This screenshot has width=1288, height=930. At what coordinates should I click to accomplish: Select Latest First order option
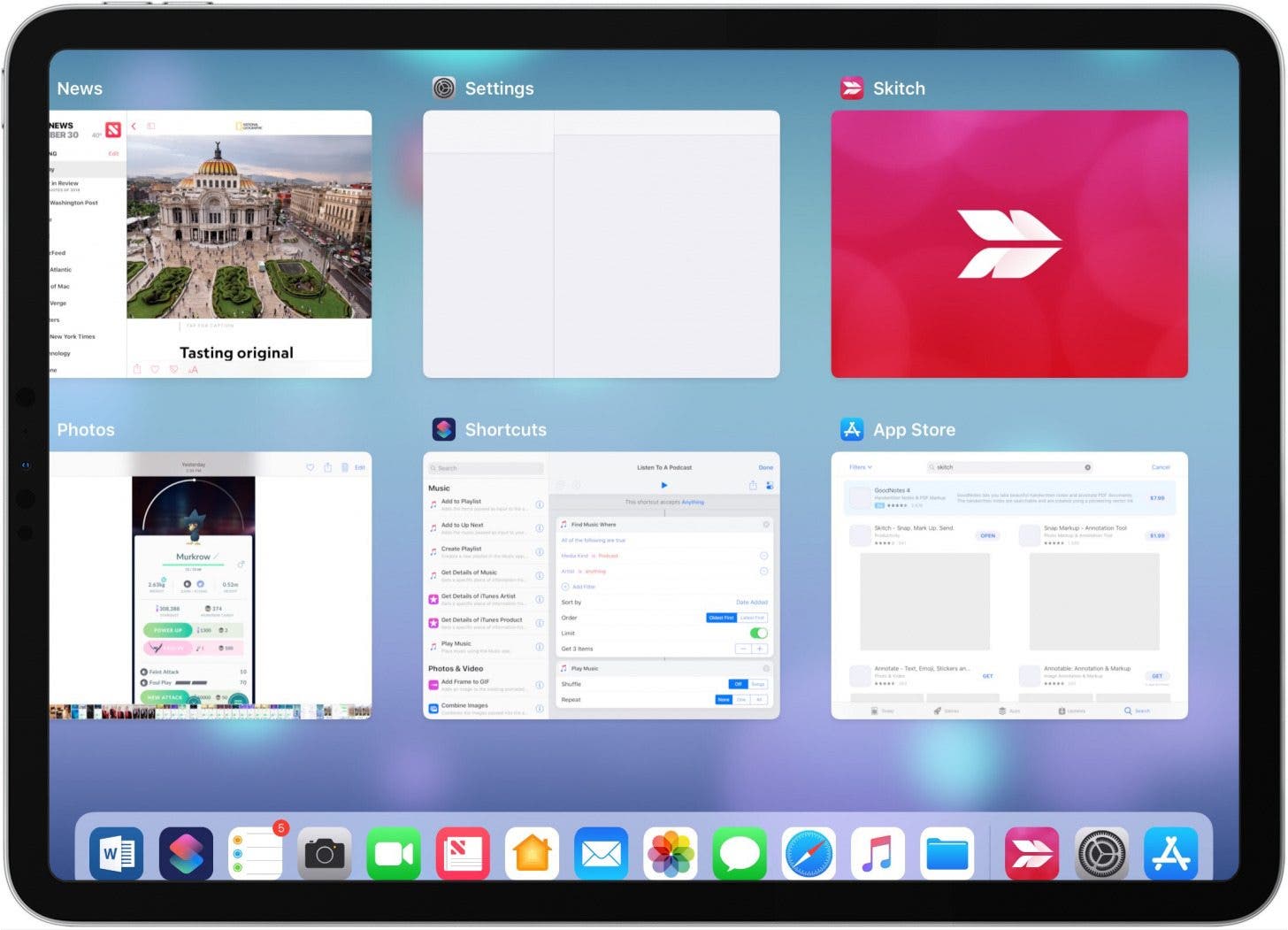pyautogui.click(x=753, y=618)
